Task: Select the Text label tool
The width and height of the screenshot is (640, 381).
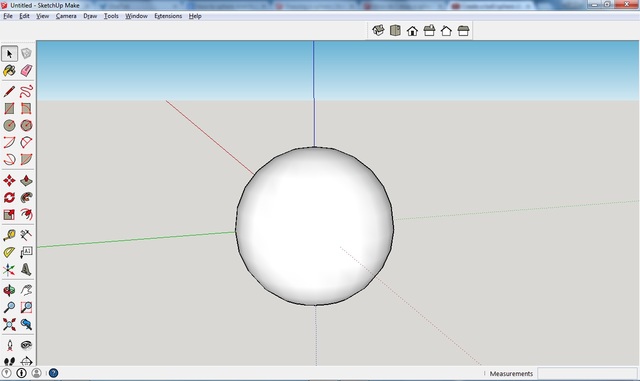Action: pos(26,252)
